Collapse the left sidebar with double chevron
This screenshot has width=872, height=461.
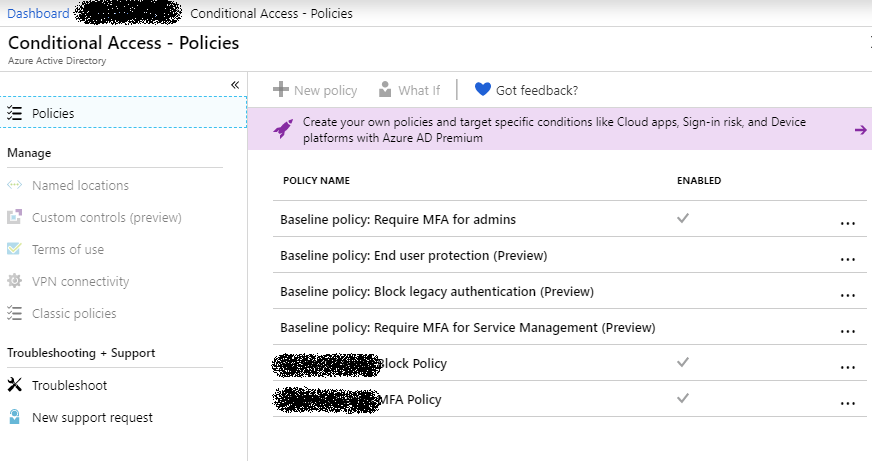235,85
